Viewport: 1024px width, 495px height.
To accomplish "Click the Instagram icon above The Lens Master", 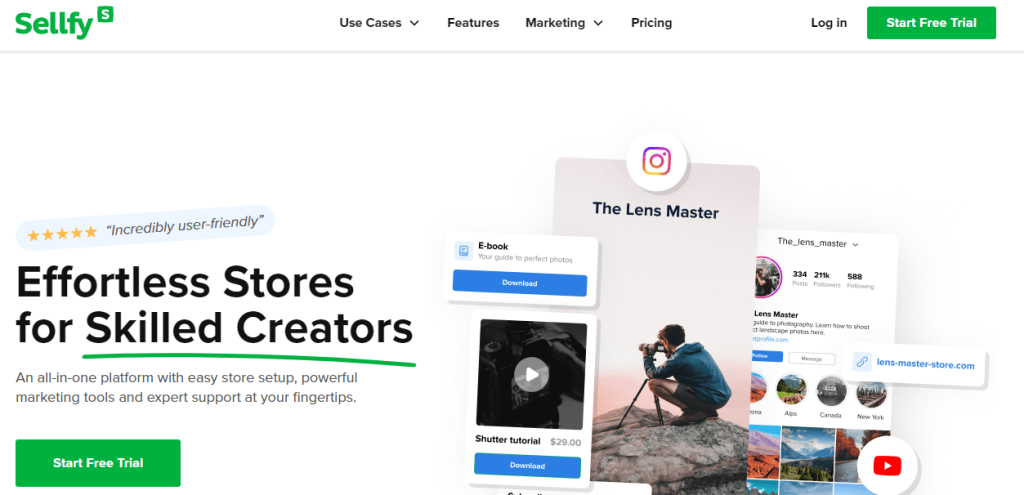I will pos(656,161).
